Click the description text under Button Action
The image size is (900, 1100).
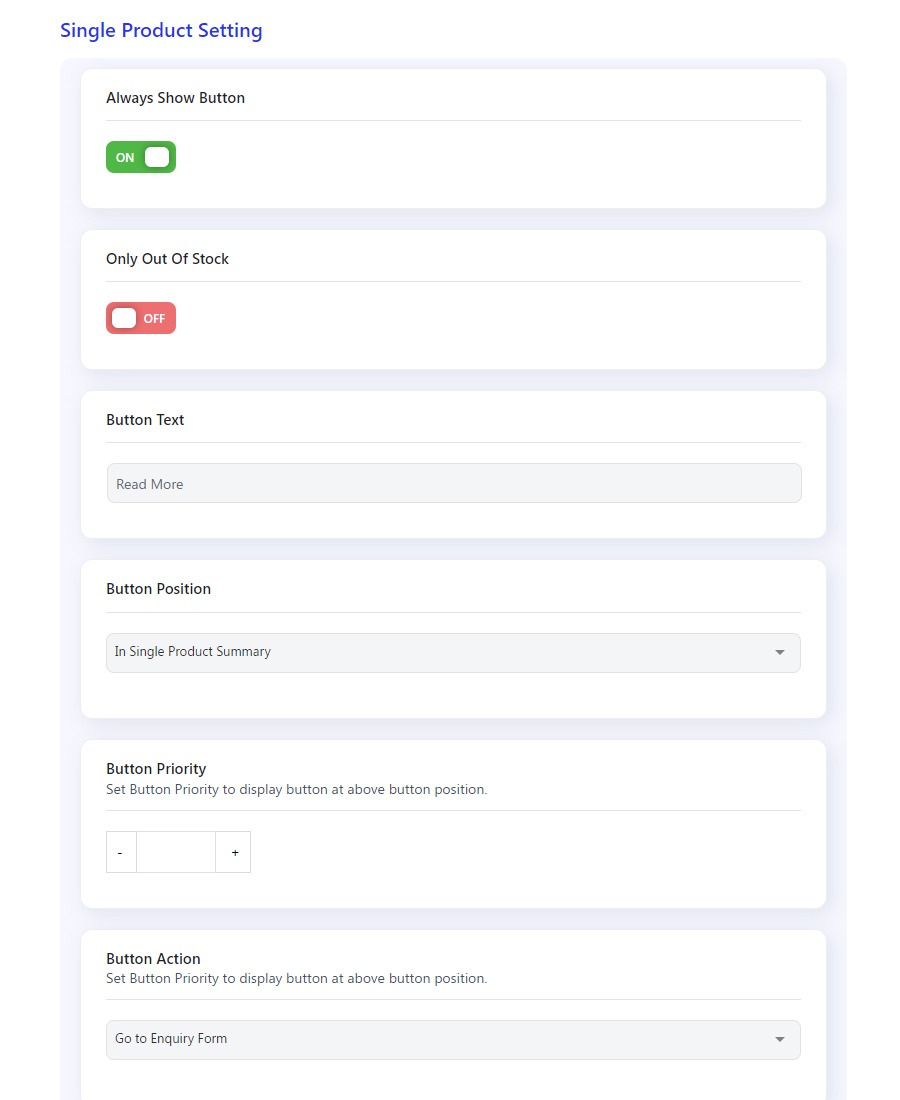[297, 979]
